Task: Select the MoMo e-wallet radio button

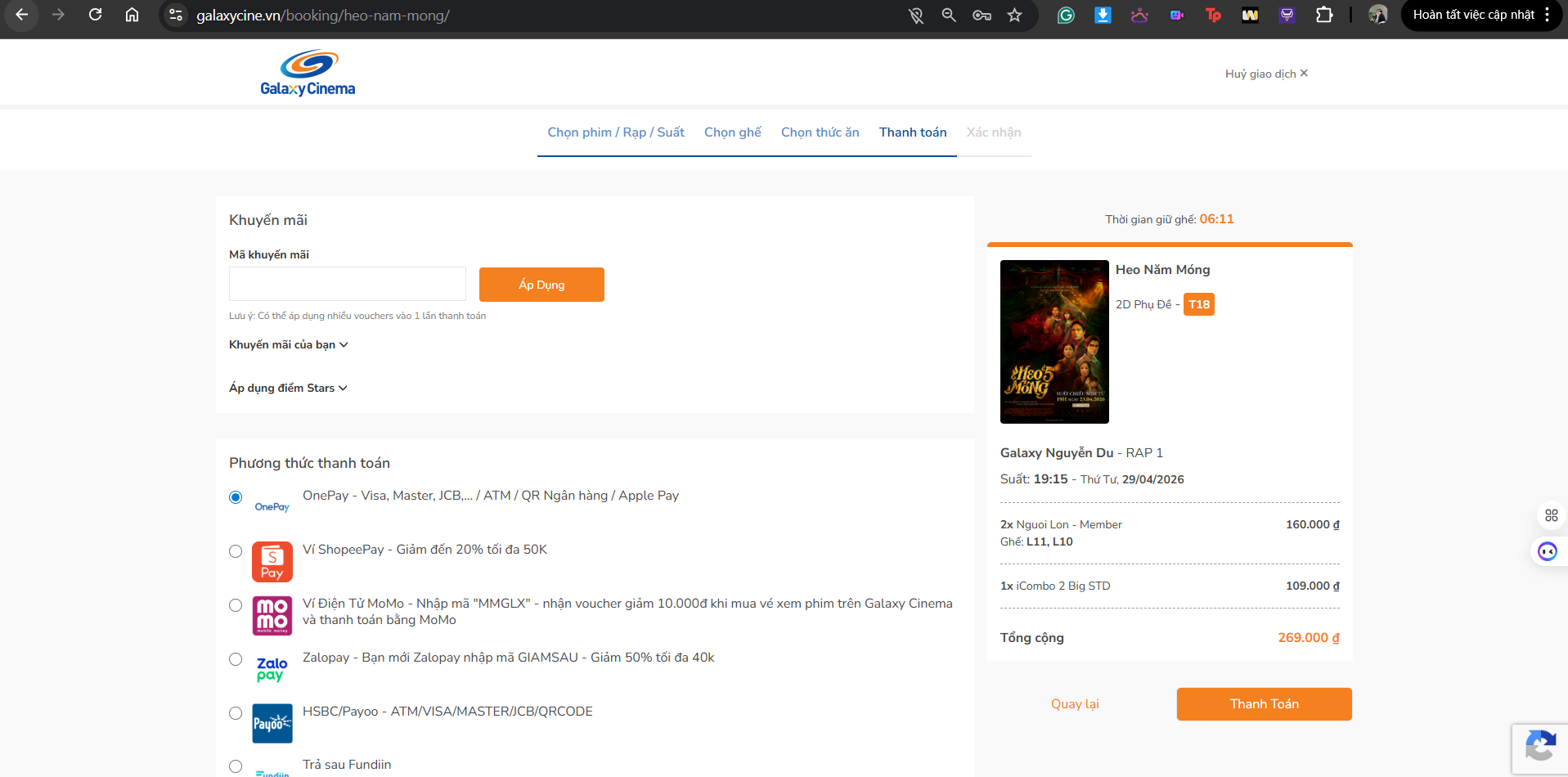Action: tap(236, 605)
